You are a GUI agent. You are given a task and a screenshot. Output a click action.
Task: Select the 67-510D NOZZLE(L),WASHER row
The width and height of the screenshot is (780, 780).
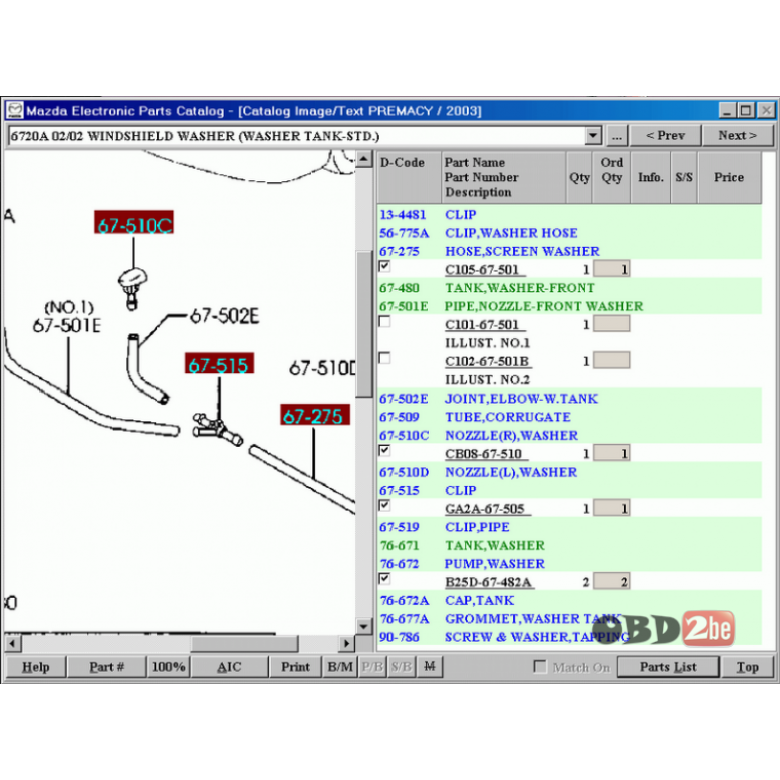tap(569, 472)
